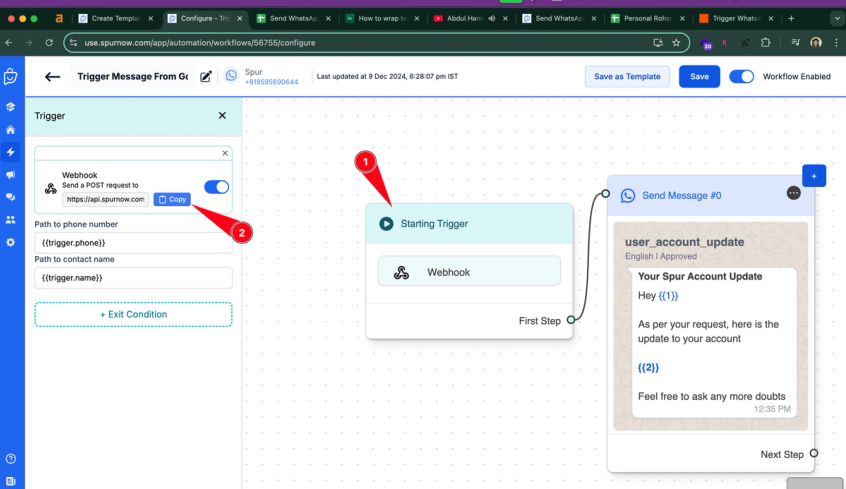Click the Spur phone number link
Image resolution: width=846 pixels, height=489 pixels.
tap(271, 82)
